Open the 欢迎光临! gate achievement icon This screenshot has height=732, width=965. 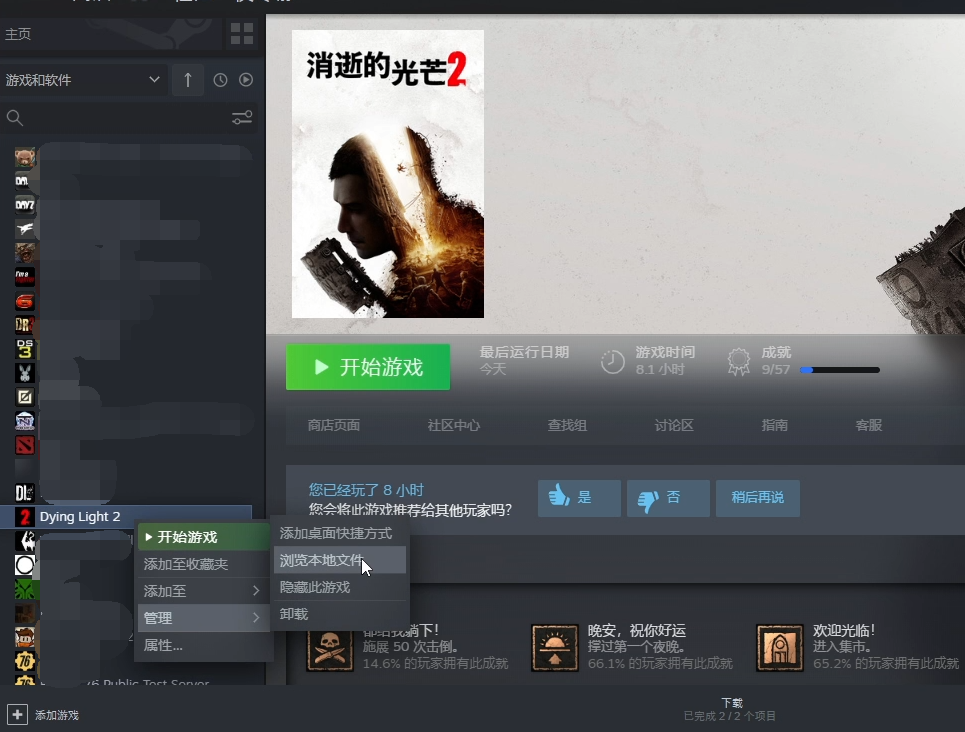pos(780,648)
